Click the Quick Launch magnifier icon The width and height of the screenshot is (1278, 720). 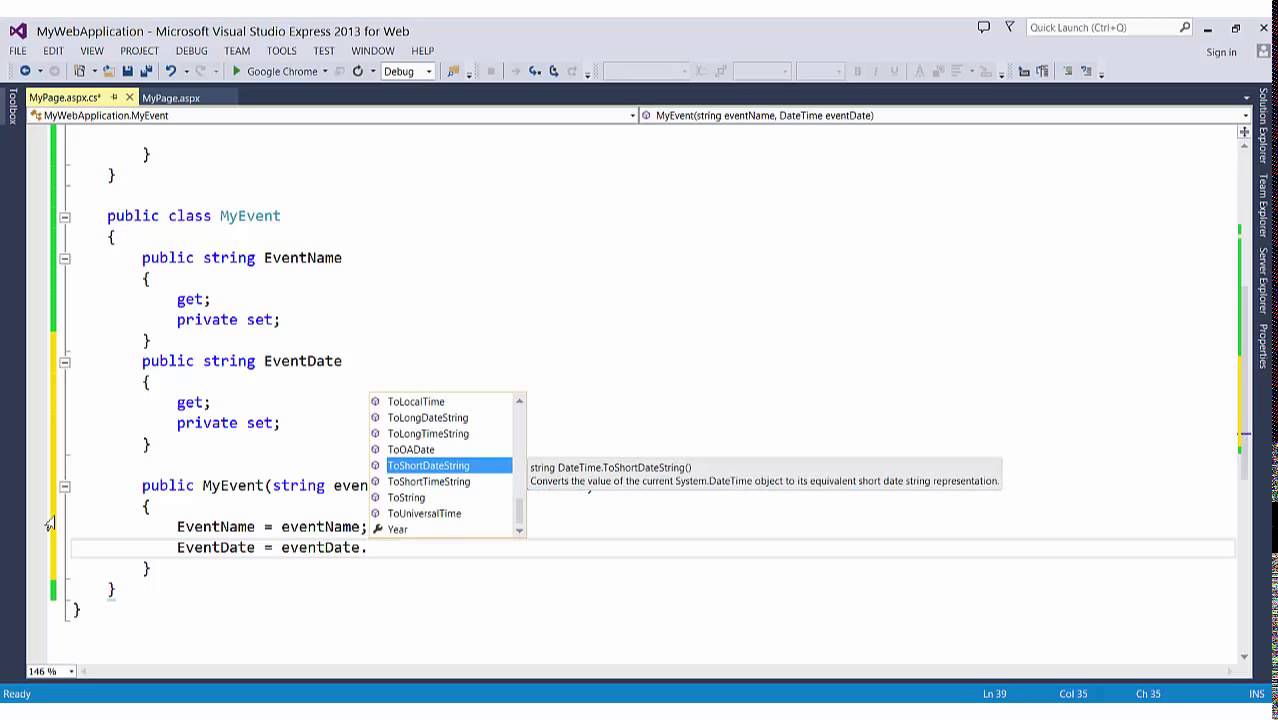(x=1185, y=28)
